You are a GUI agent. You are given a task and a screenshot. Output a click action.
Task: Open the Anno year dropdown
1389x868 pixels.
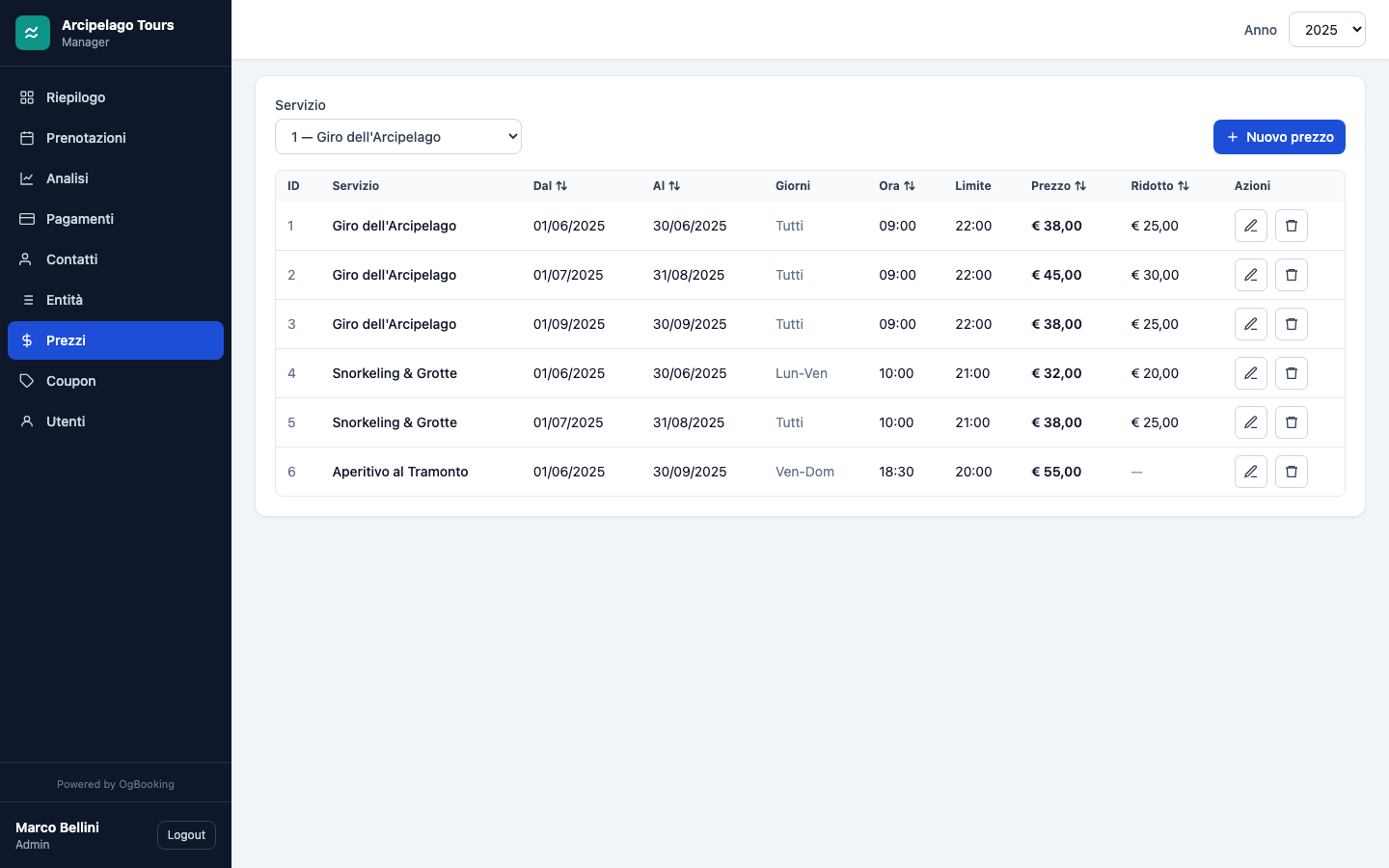[1327, 30]
